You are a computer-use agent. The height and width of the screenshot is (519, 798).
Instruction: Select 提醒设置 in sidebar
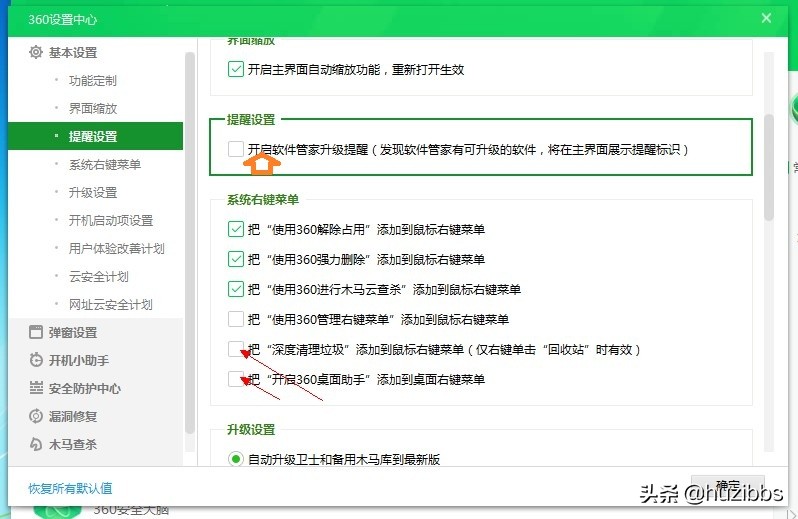pos(95,136)
